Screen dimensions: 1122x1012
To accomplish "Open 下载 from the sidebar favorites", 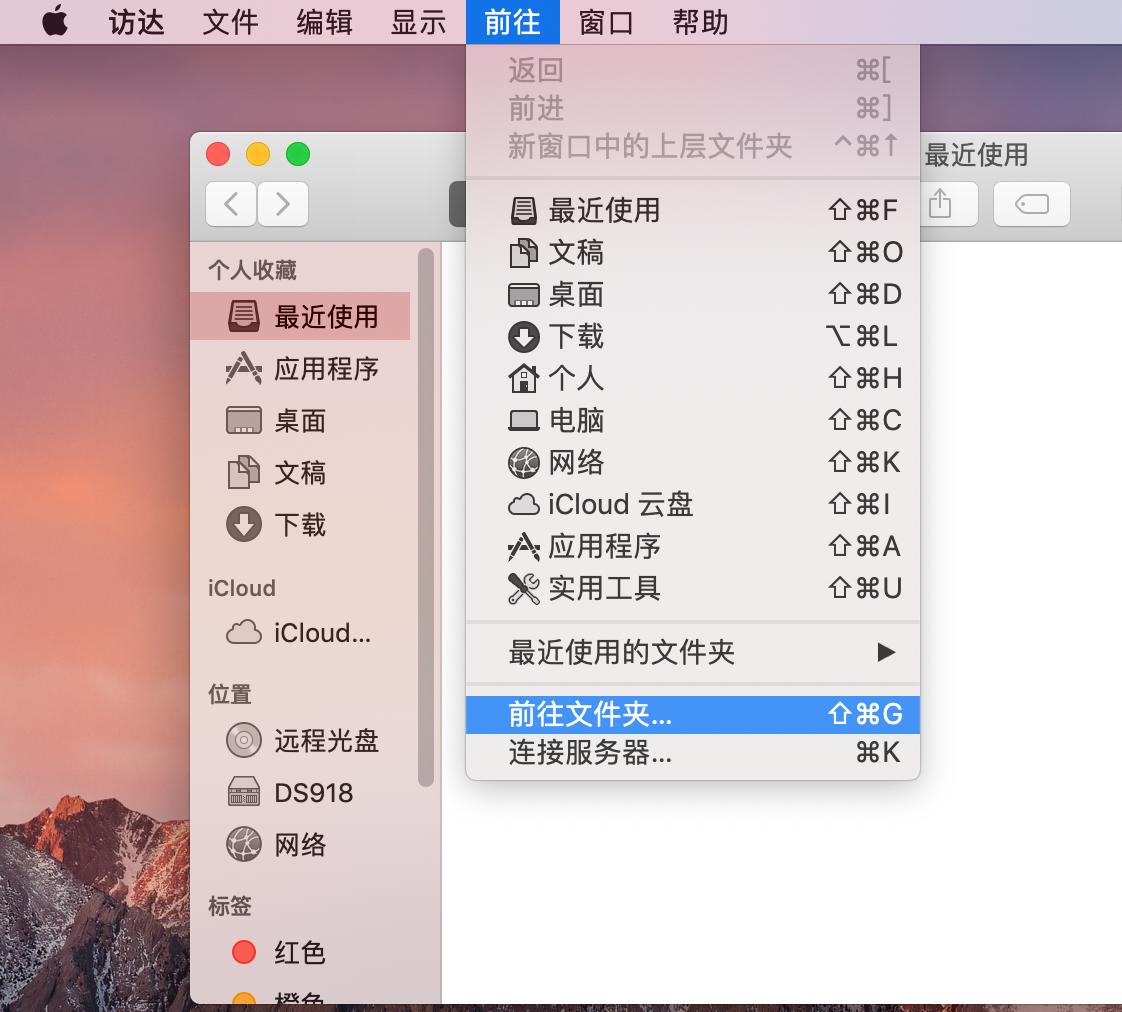I will (297, 524).
